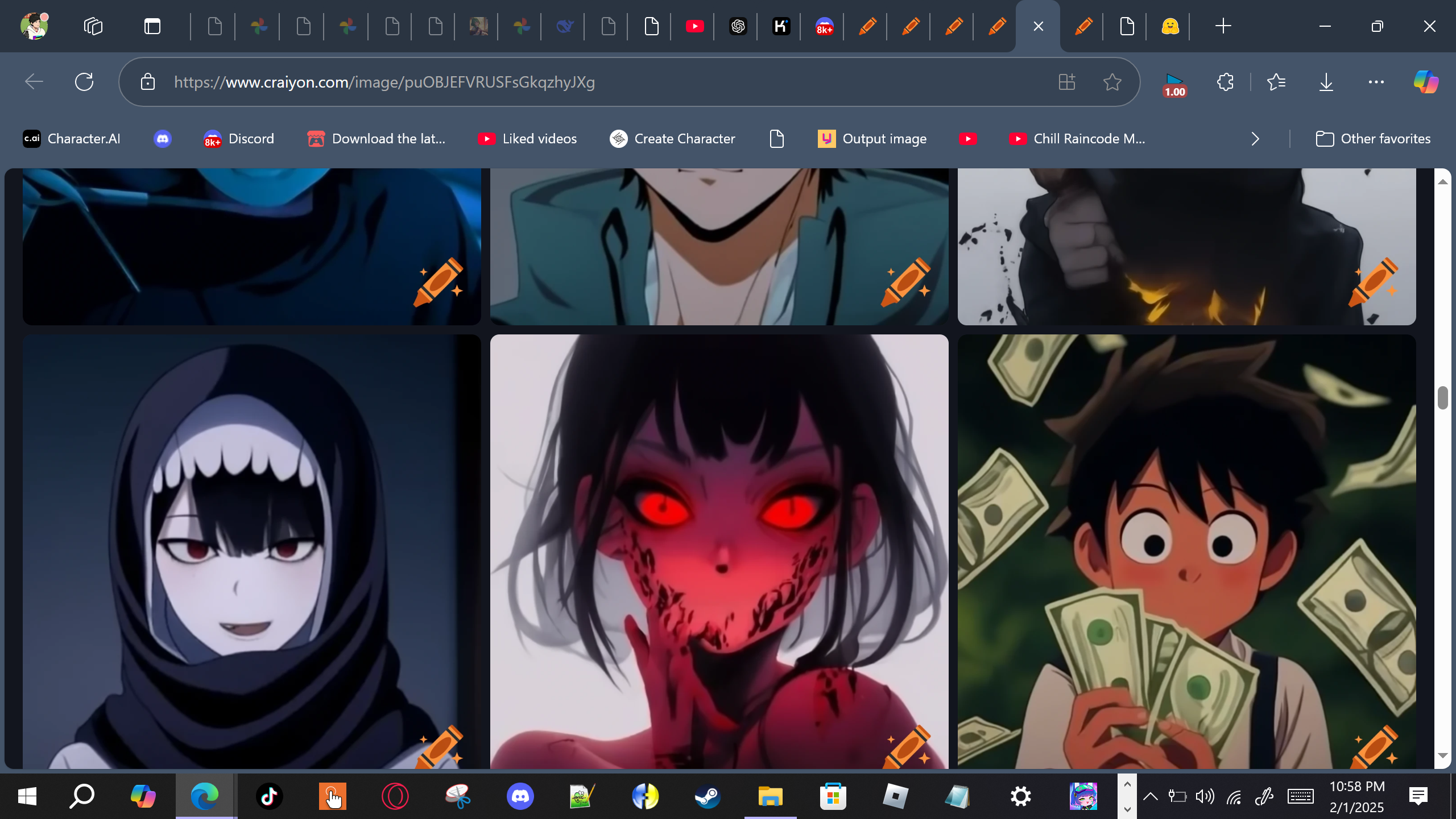Click the video speed 1.00 extension
The image size is (1456, 819).
pos(1174,84)
